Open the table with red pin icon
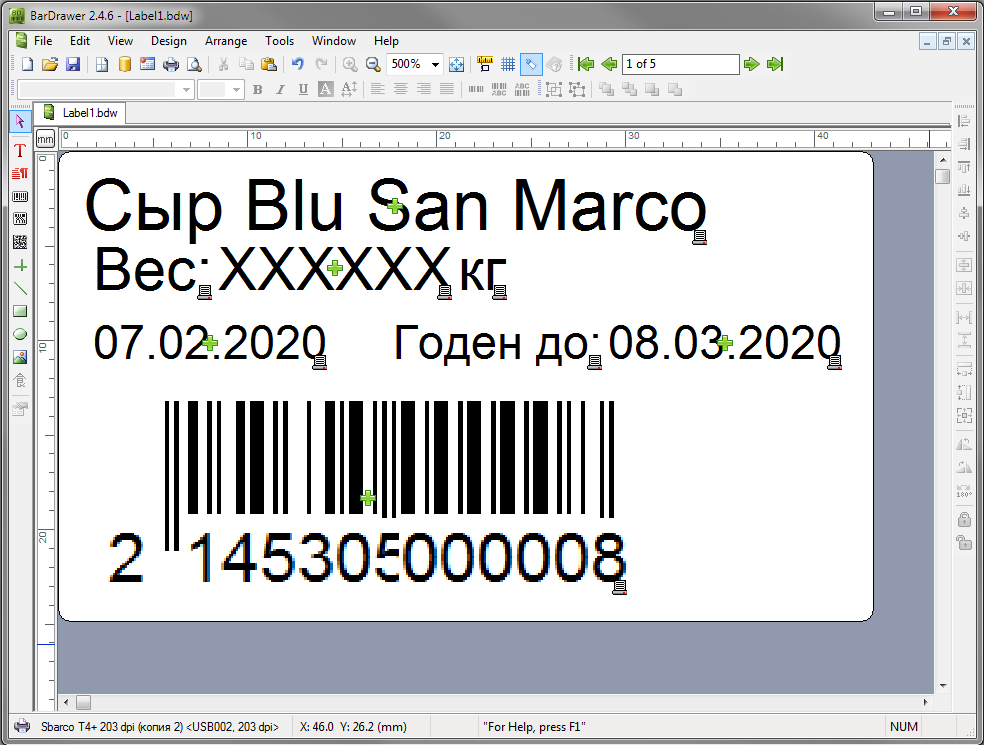 pos(147,64)
